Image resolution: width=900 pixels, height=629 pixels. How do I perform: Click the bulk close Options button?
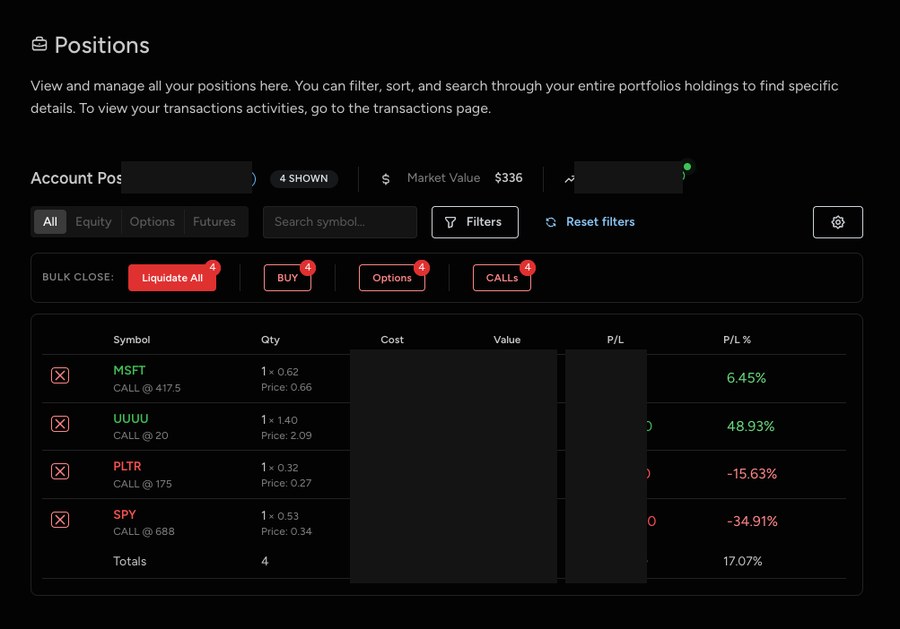click(x=392, y=278)
